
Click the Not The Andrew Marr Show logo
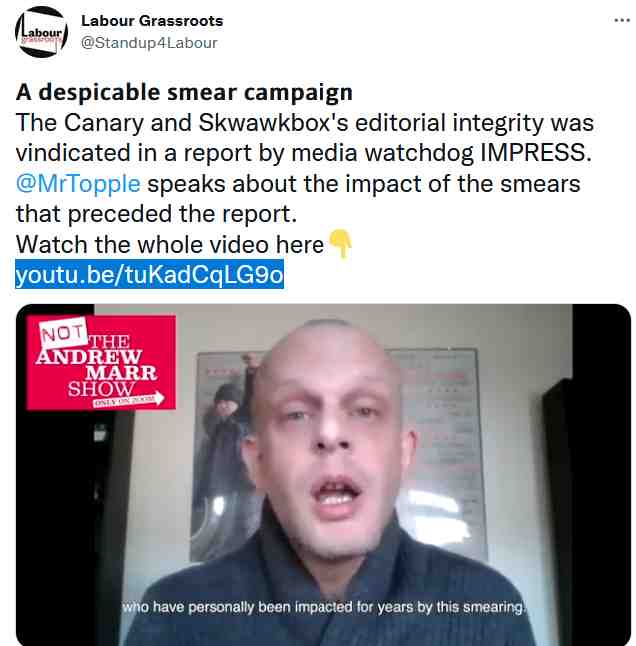[101, 363]
